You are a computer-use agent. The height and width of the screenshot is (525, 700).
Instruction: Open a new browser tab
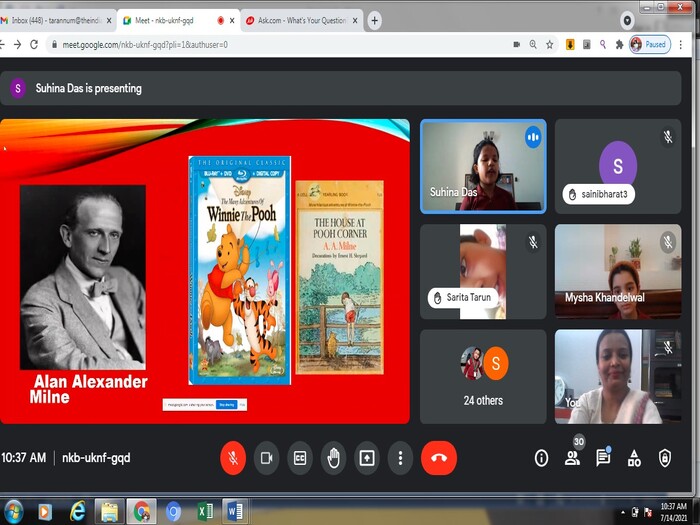click(375, 21)
